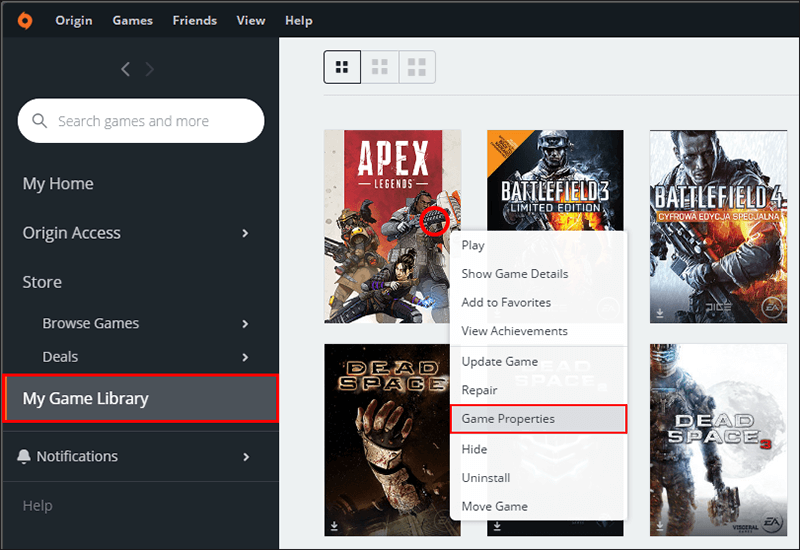Go forward with the right arrow
Viewport: 800px width, 550px height.
point(149,69)
